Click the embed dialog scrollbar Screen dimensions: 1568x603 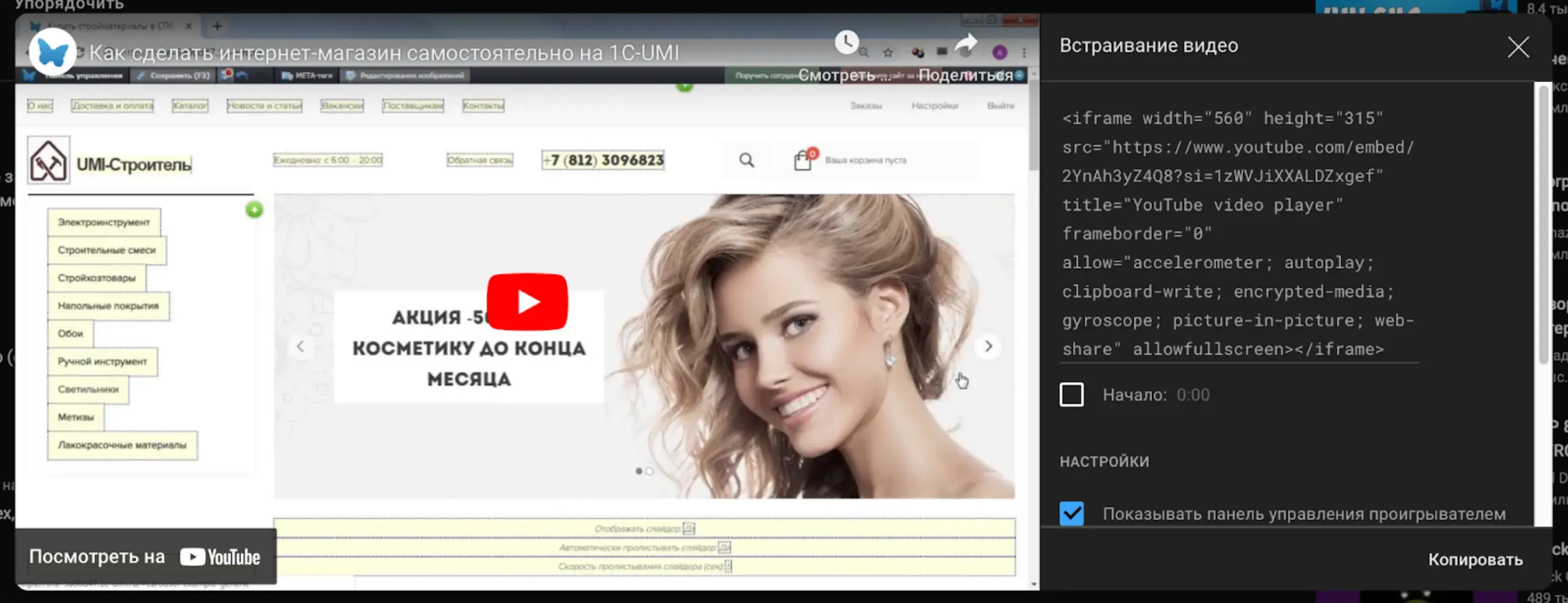pos(1542,225)
